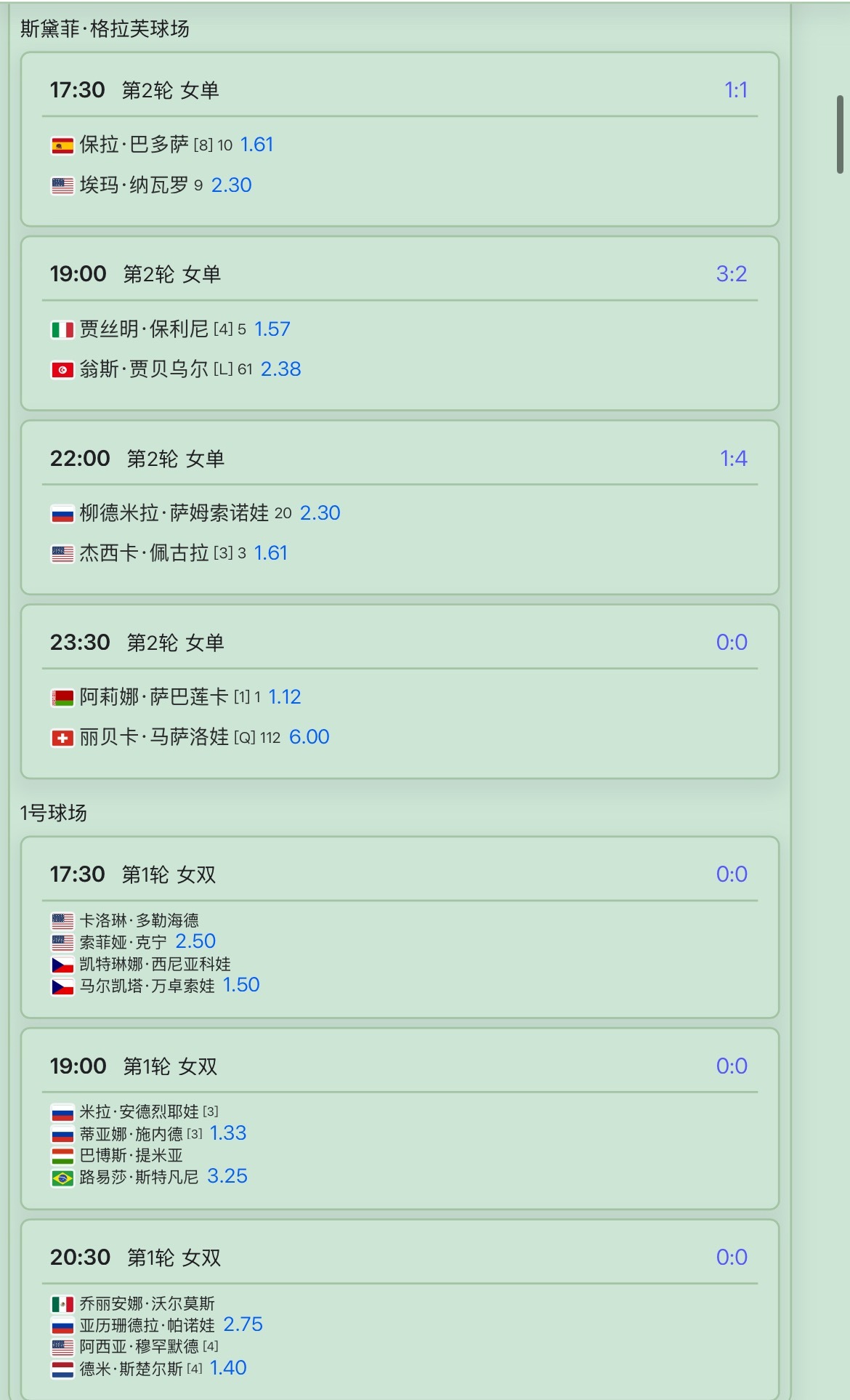Select odds 1.61 for 保拉·巴多萨
Screen dimensions: 850x1400
pos(257,145)
